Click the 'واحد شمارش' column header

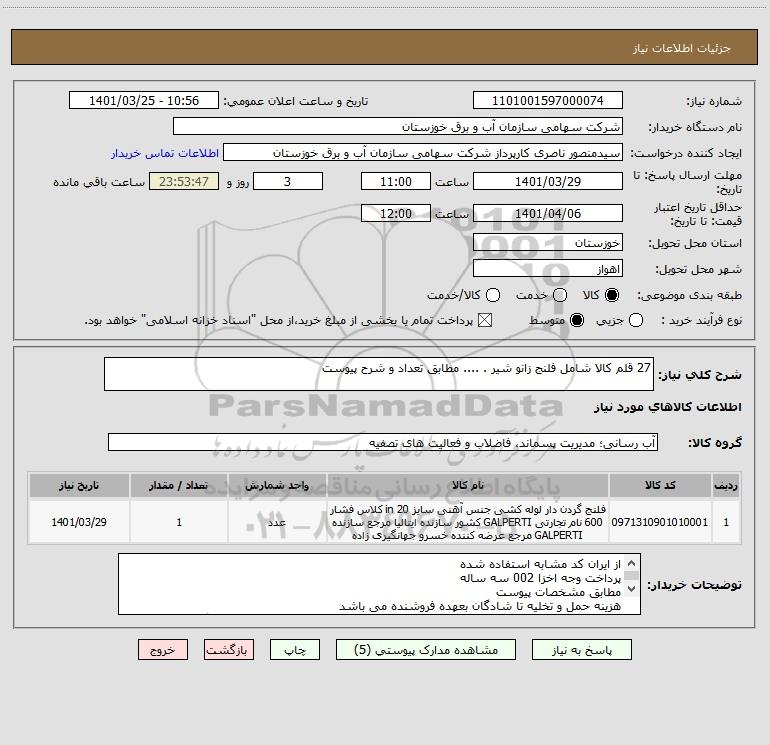click(277, 485)
